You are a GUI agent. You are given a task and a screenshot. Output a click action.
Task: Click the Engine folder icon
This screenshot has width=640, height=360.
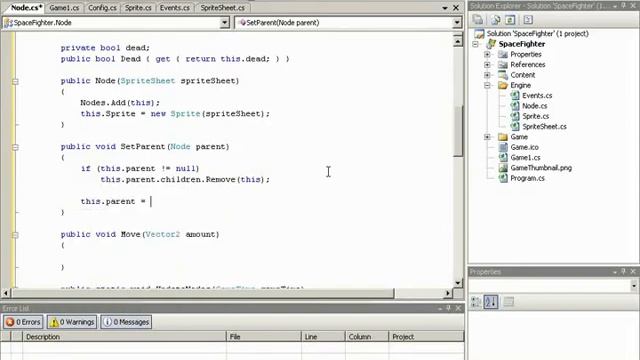click(x=503, y=85)
